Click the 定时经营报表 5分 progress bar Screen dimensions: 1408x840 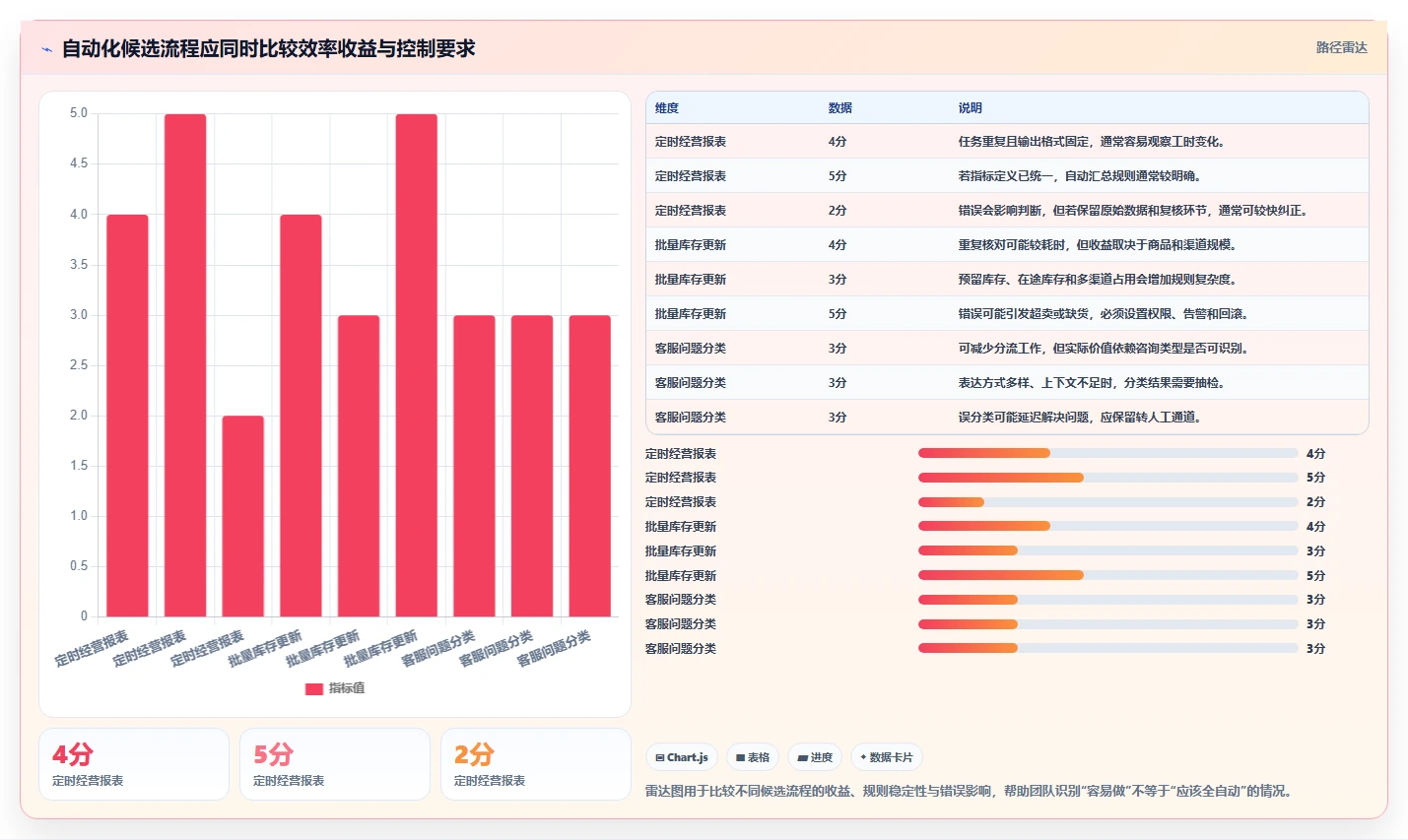point(1107,478)
